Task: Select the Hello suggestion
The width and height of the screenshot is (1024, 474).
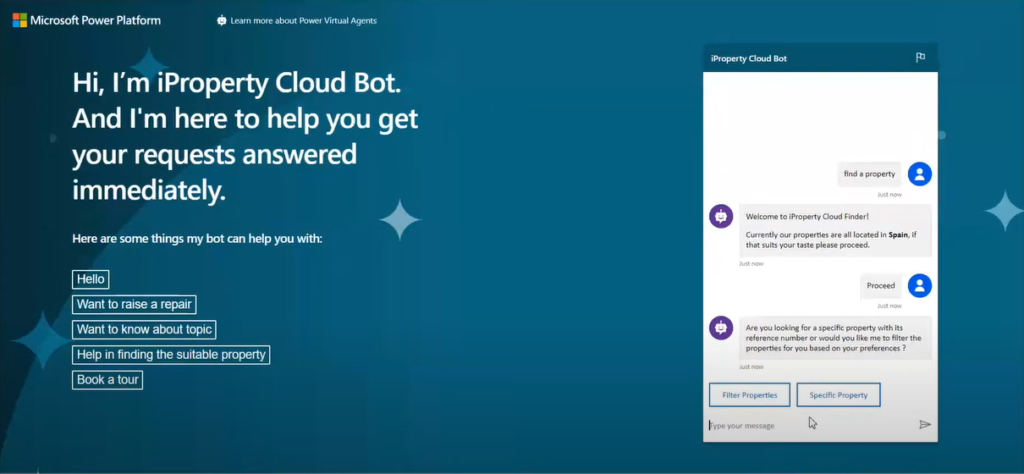Action: [x=91, y=279]
